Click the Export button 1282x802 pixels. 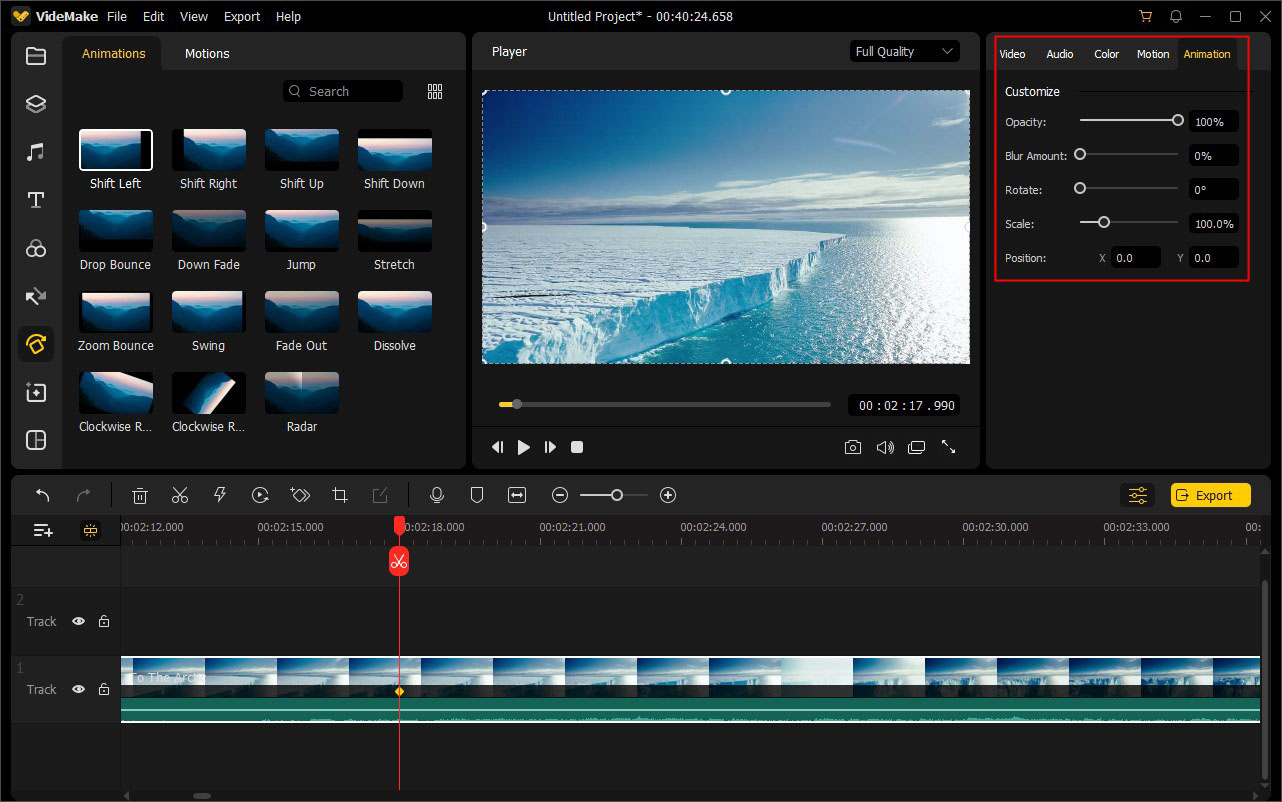pos(1210,494)
